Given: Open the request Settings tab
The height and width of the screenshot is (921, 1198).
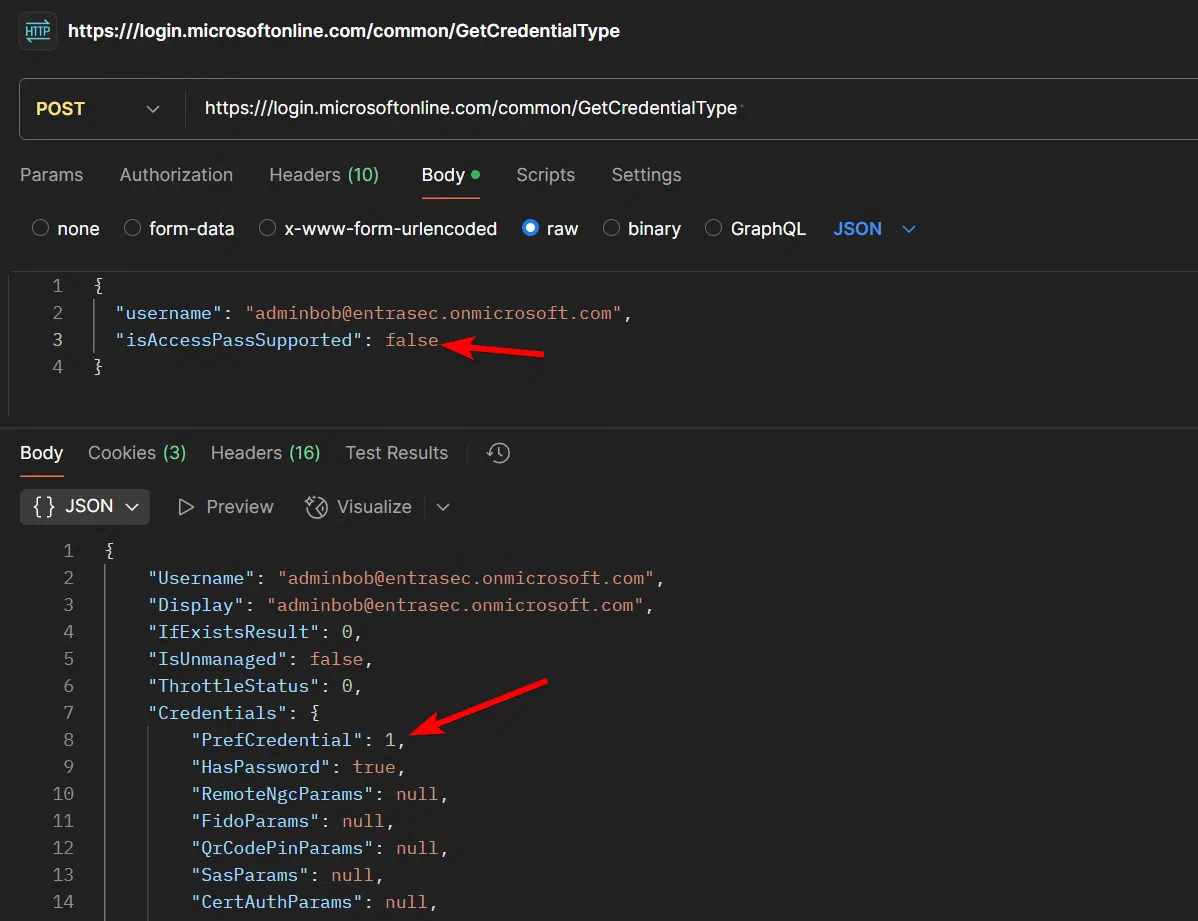Looking at the screenshot, I should pyautogui.click(x=646, y=175).
